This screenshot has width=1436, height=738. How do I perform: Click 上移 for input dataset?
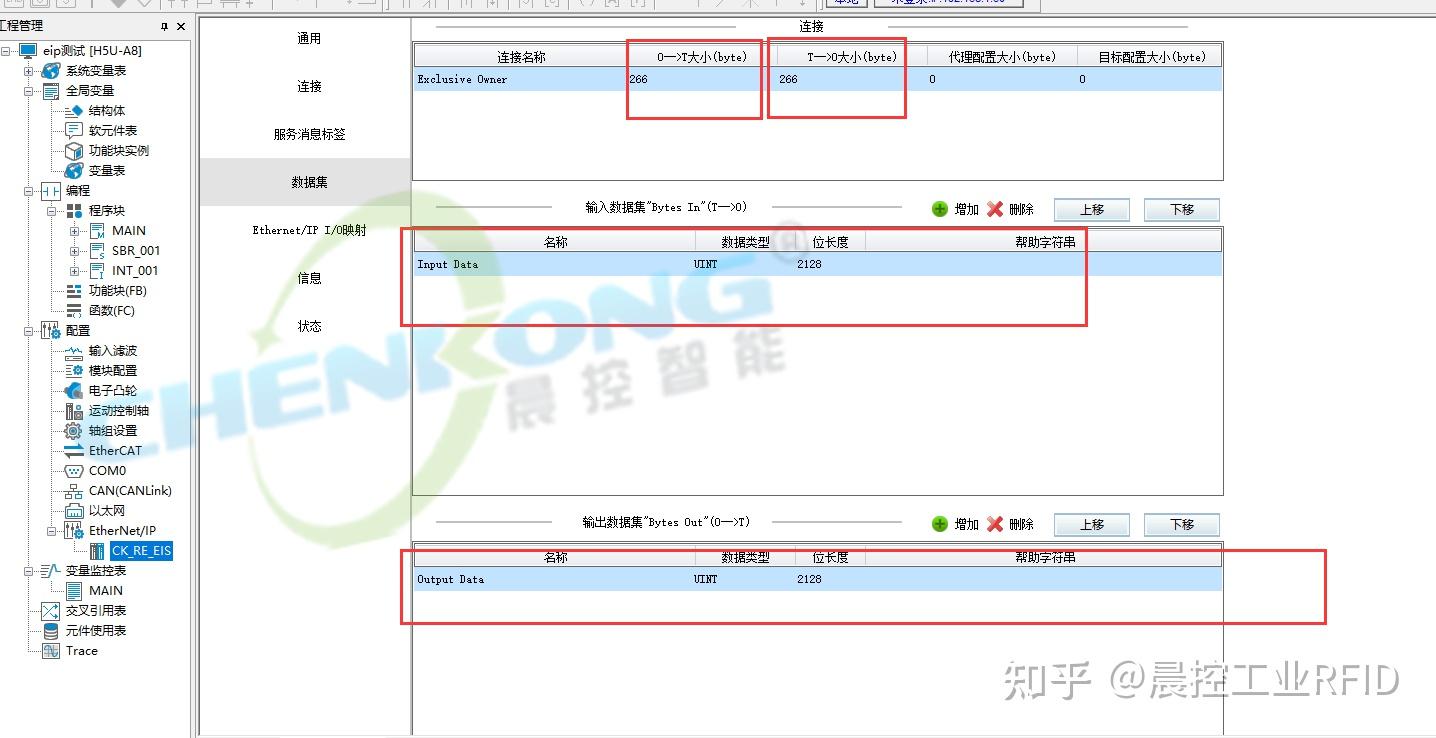(x=1091, y=210)
